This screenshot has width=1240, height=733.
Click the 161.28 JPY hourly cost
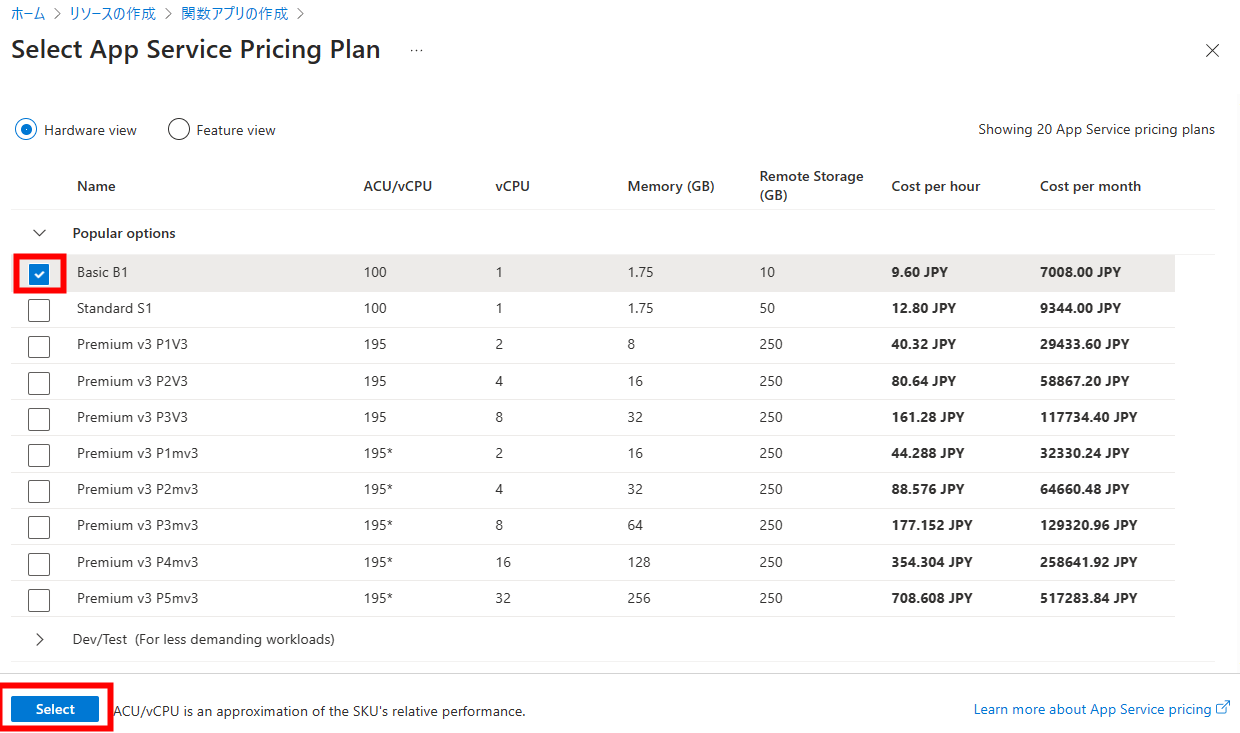coord(928,417)
